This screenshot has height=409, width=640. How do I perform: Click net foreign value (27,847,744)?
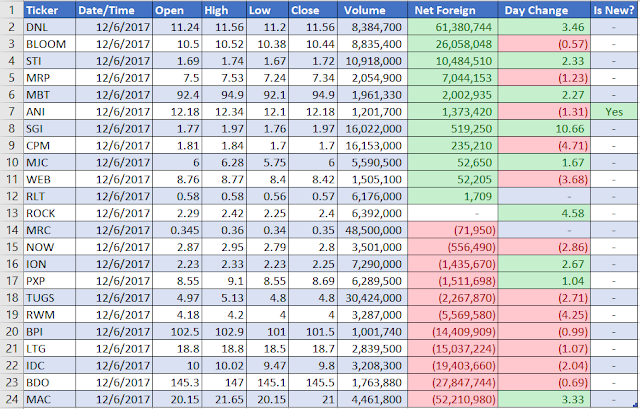click(452, 382)
